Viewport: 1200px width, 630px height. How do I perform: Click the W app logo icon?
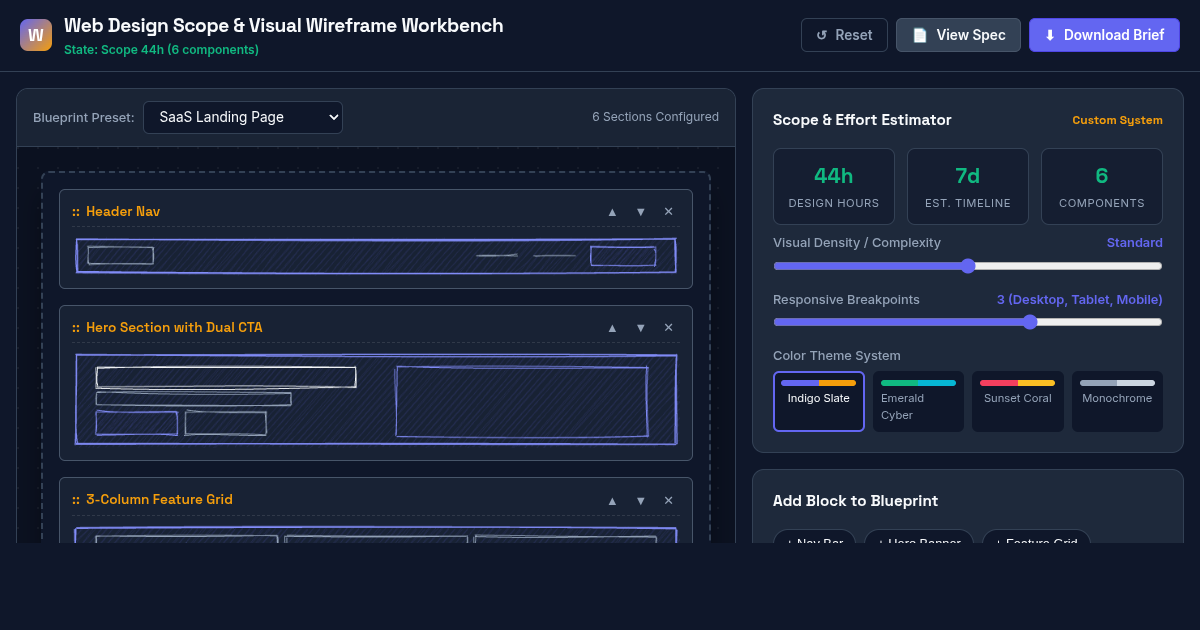(x=36, y=35)
